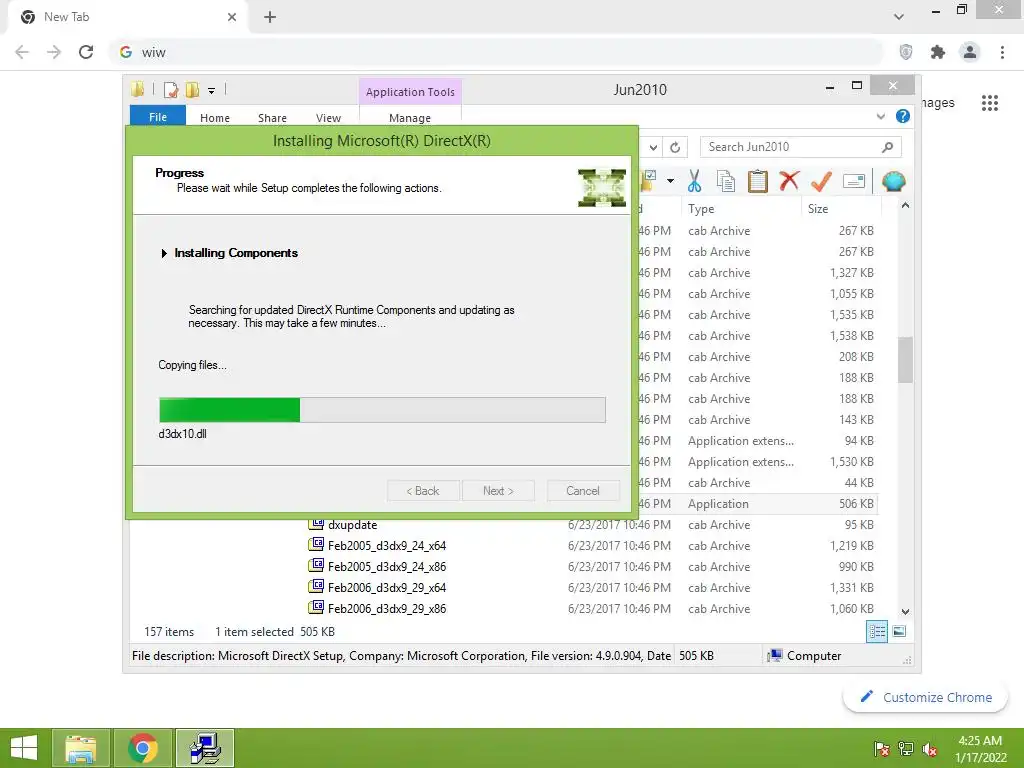This screenshot has width=1024, height=768.
Task: Click the properties icon in Explorer quick access toolbar
Action: coord(171,89)
